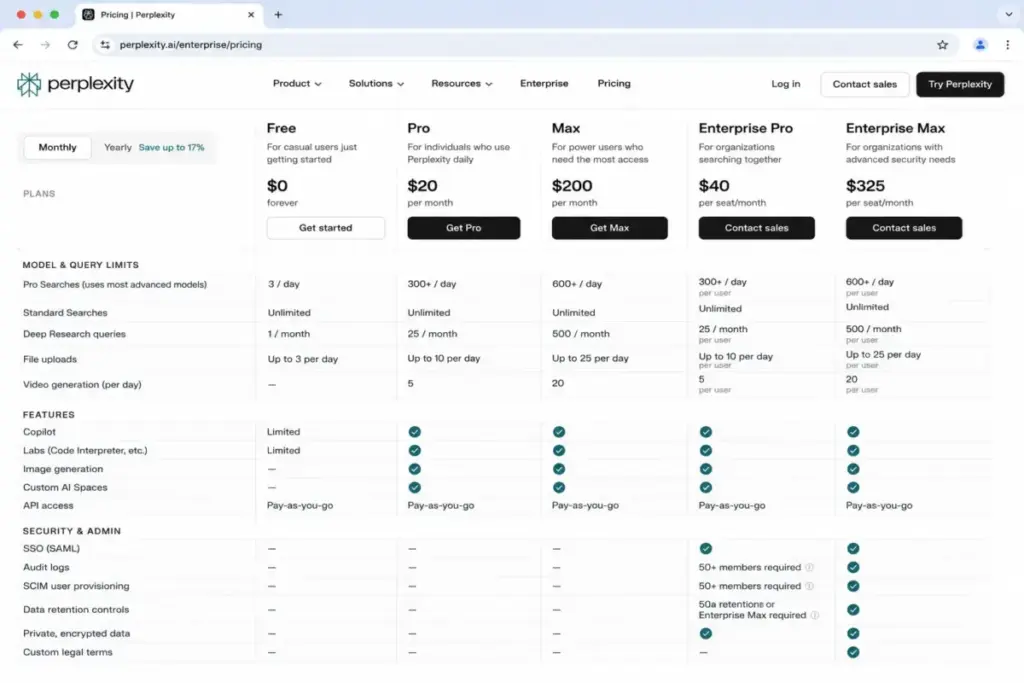The image size is (1024, 683).
Task: Open the Chrome three-dot menu
Action: click(x=1008, y=44)
